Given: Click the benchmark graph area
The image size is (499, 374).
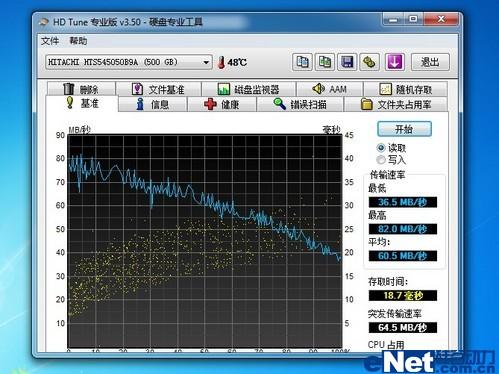Looking at the screenshot, I should point(205,241).
